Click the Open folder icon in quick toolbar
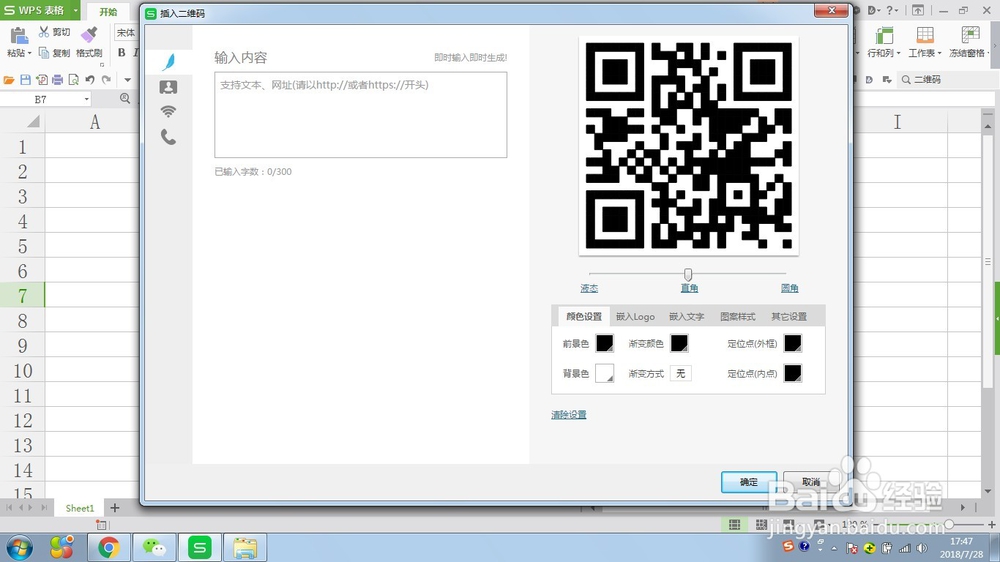 click(9, 80)
